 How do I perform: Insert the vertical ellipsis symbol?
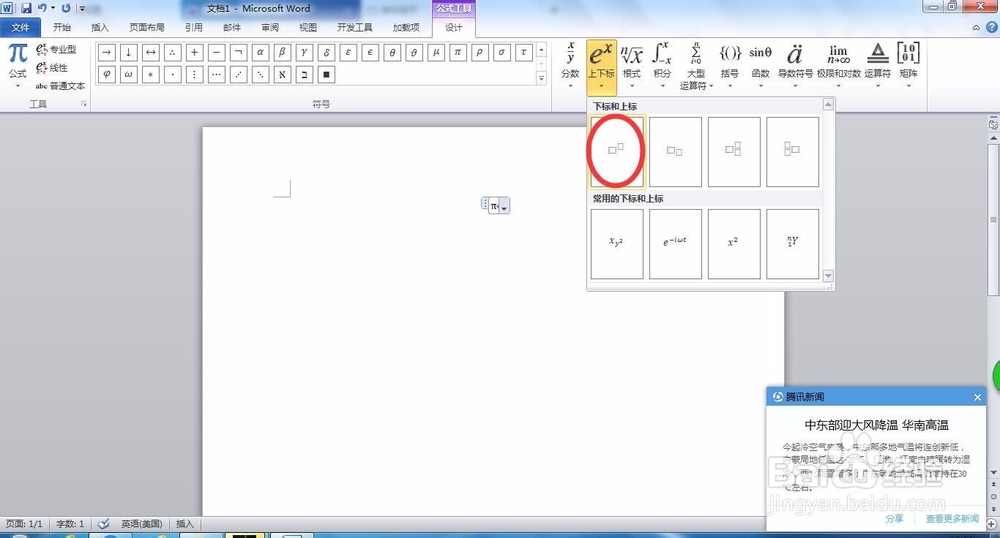(x=195, y=75)
